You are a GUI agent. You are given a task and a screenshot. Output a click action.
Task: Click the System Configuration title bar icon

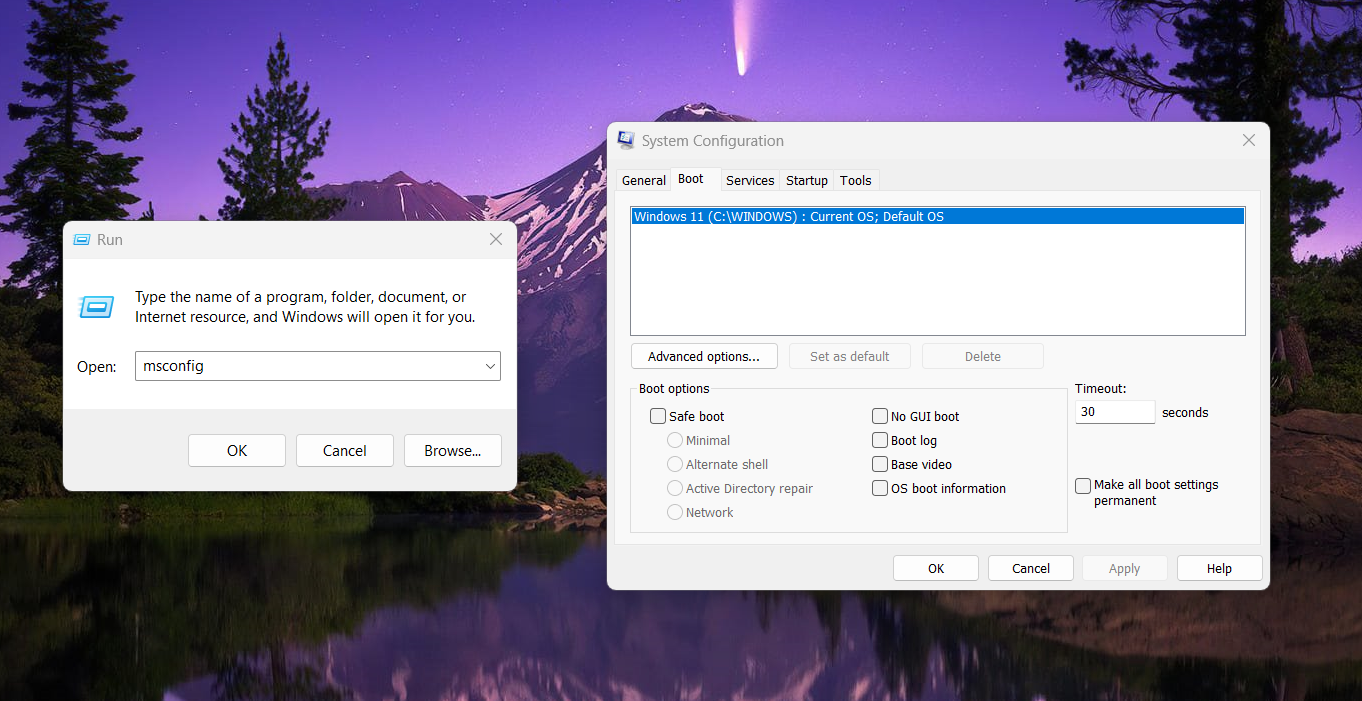[626, 140]
